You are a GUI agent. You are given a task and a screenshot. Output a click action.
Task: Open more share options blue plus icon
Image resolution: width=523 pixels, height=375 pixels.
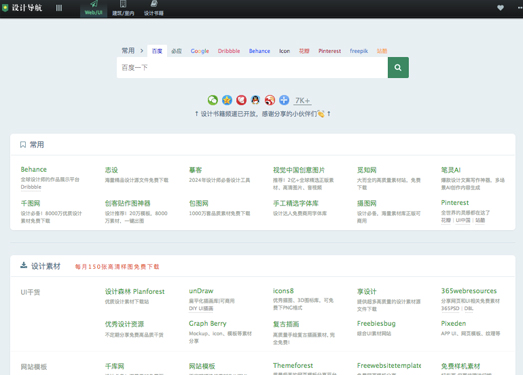pyautogui.click(x=284, y=100)
